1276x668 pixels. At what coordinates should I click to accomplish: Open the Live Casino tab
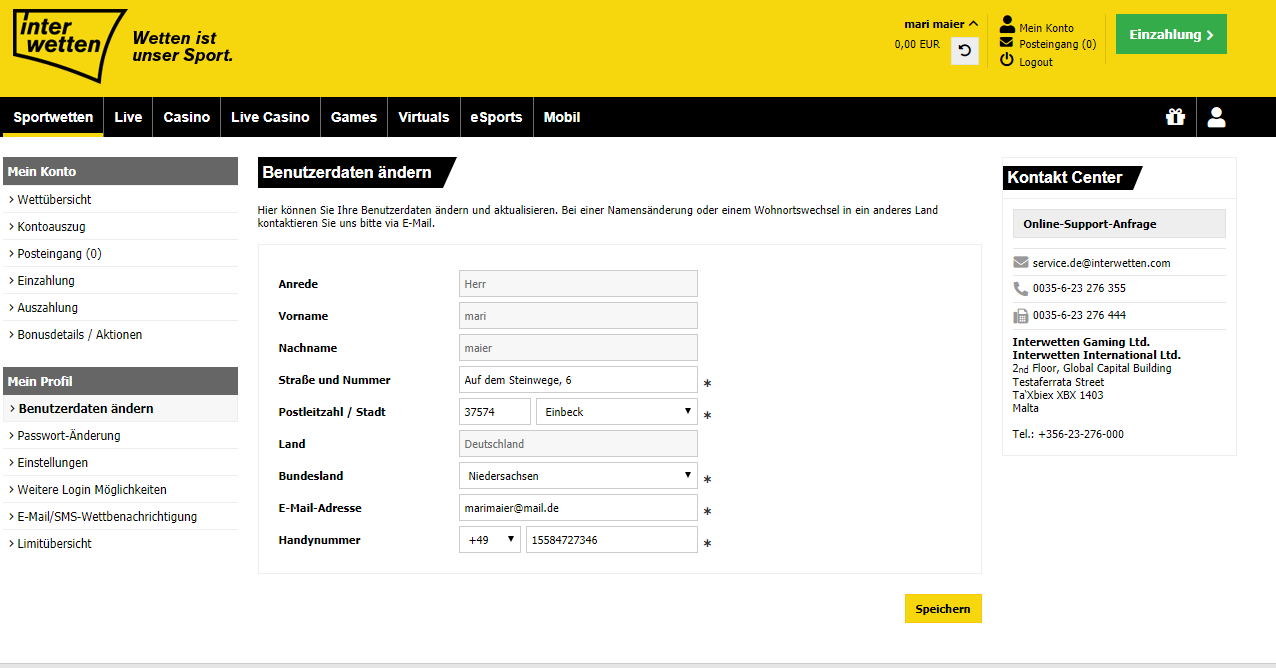click(x=270, y=117)
